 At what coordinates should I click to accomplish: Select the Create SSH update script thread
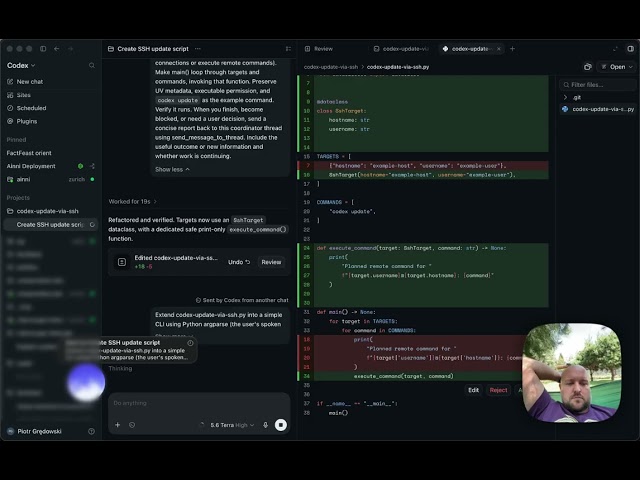coord(51,224)
